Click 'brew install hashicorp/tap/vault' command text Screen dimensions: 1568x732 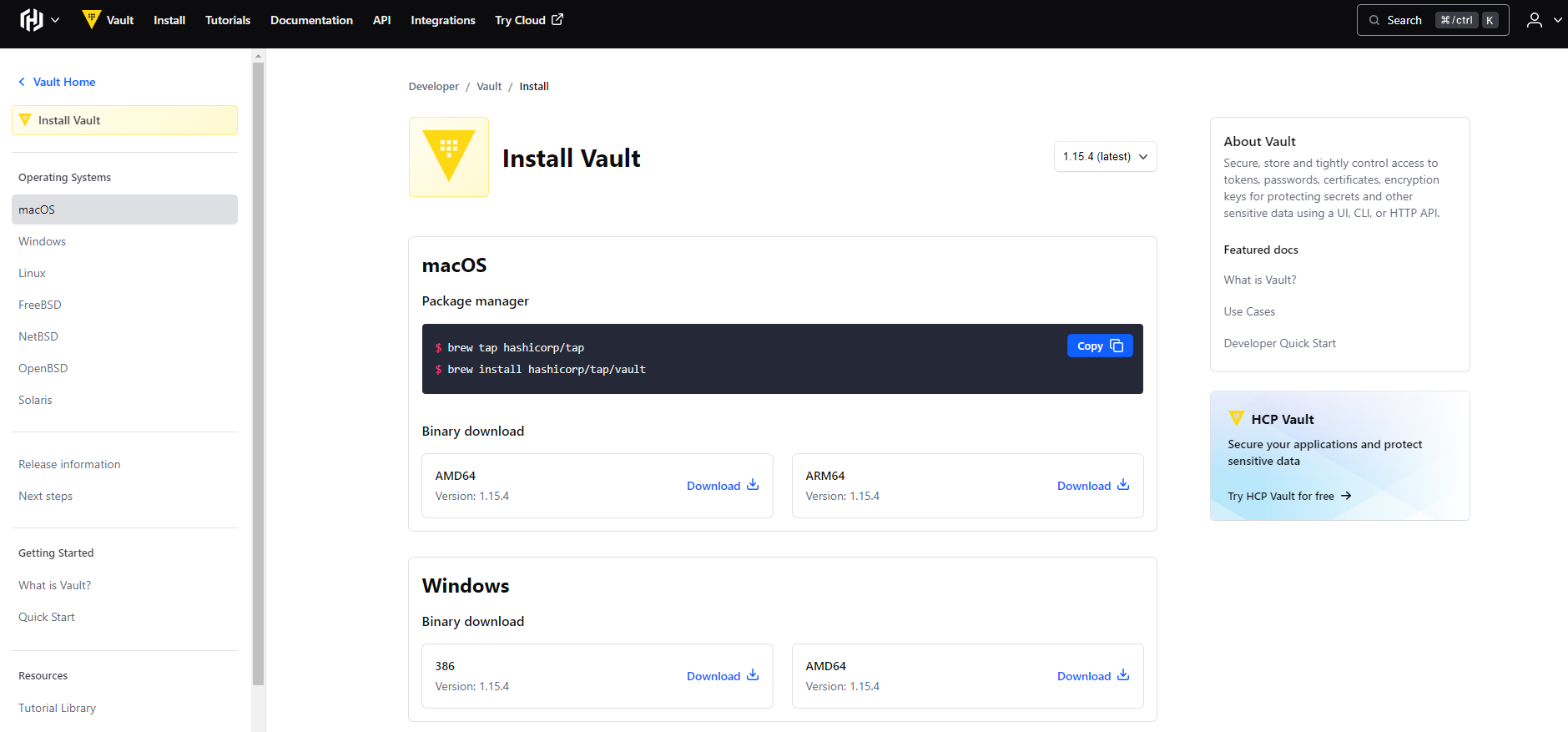click(547, 369)
